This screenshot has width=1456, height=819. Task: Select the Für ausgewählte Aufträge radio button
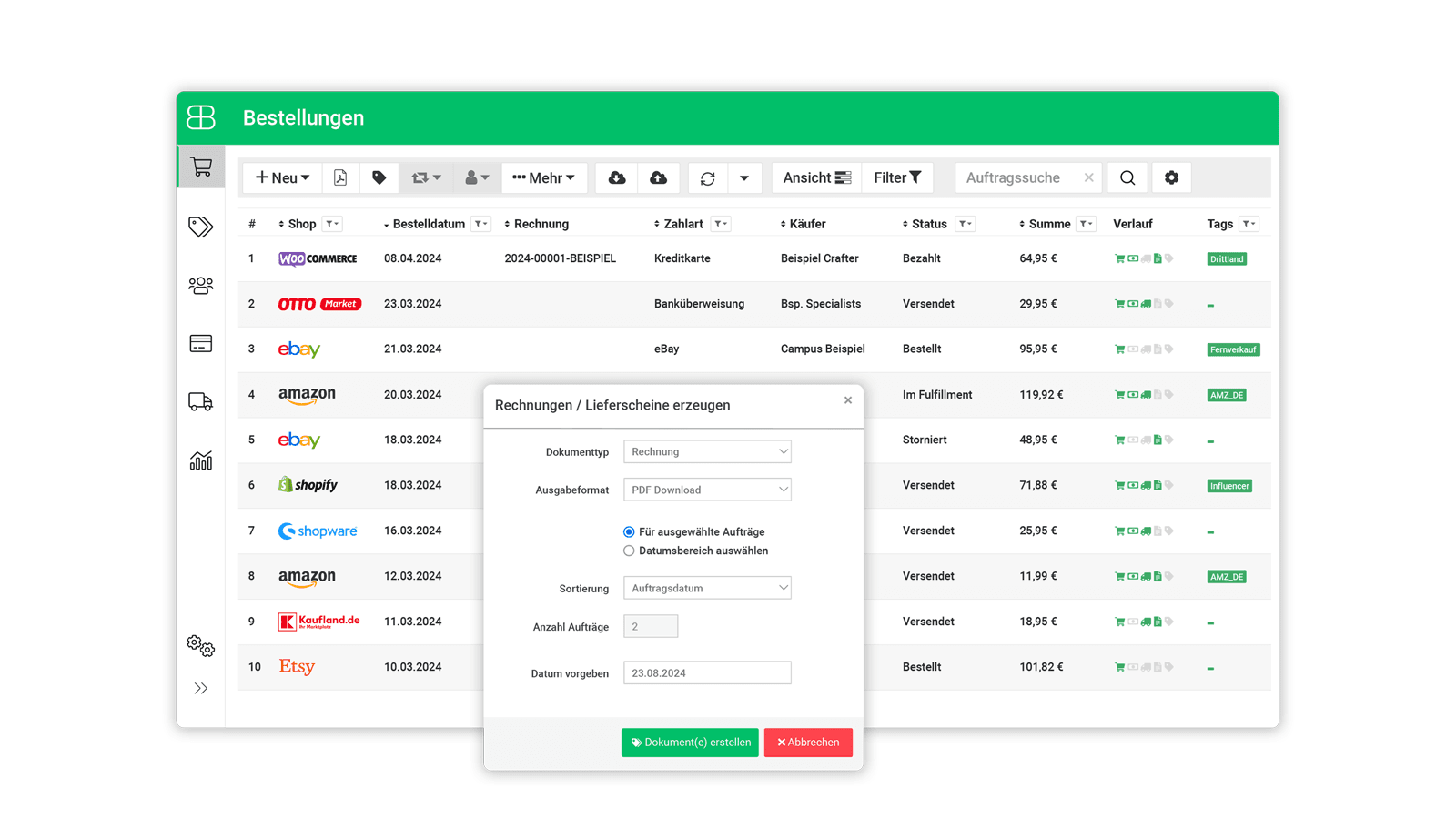(629, 531)
